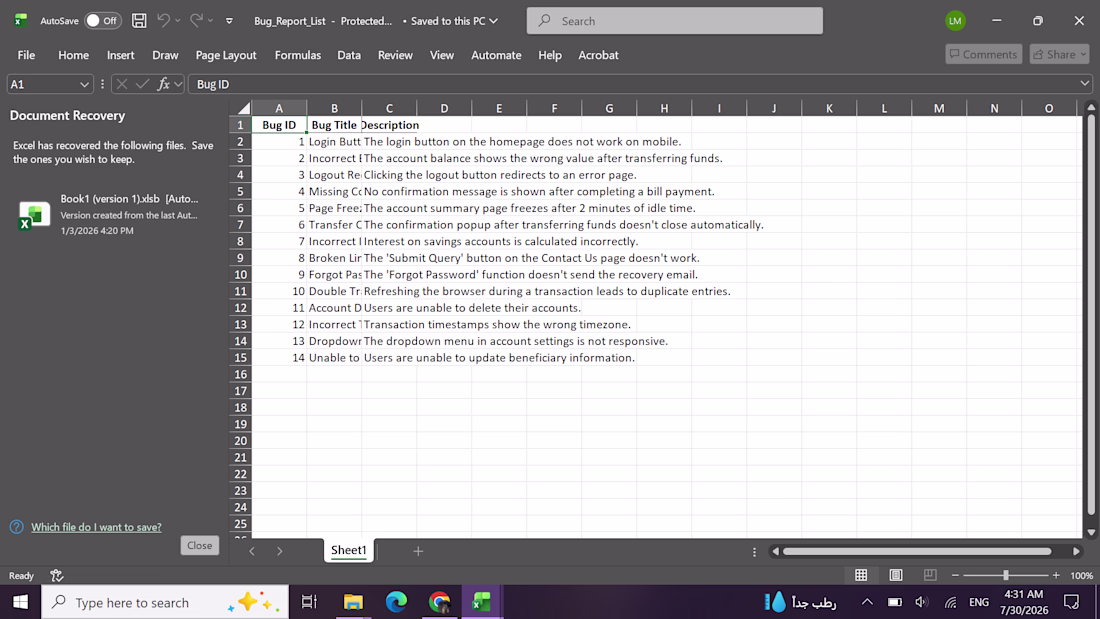This screenshot has height=619, width=1100.
Task: Click the Redo arrow icon
Action: pyautogui.click(x=196, y=21)
